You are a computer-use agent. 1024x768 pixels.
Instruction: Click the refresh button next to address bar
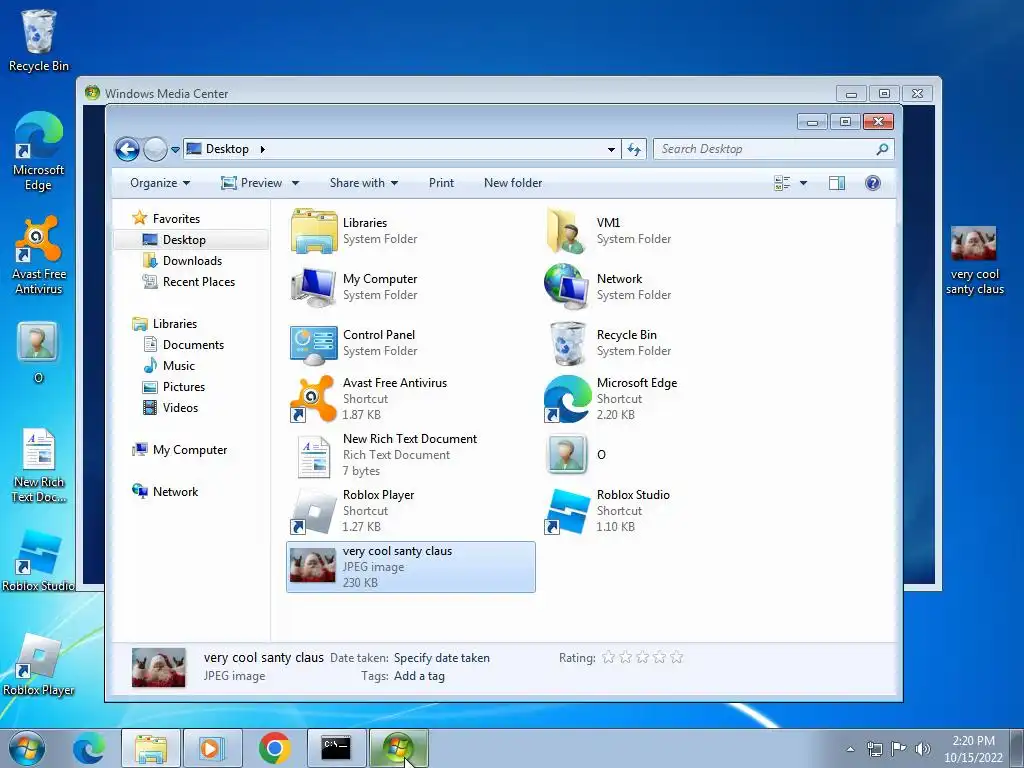click(x=633, y=150)
